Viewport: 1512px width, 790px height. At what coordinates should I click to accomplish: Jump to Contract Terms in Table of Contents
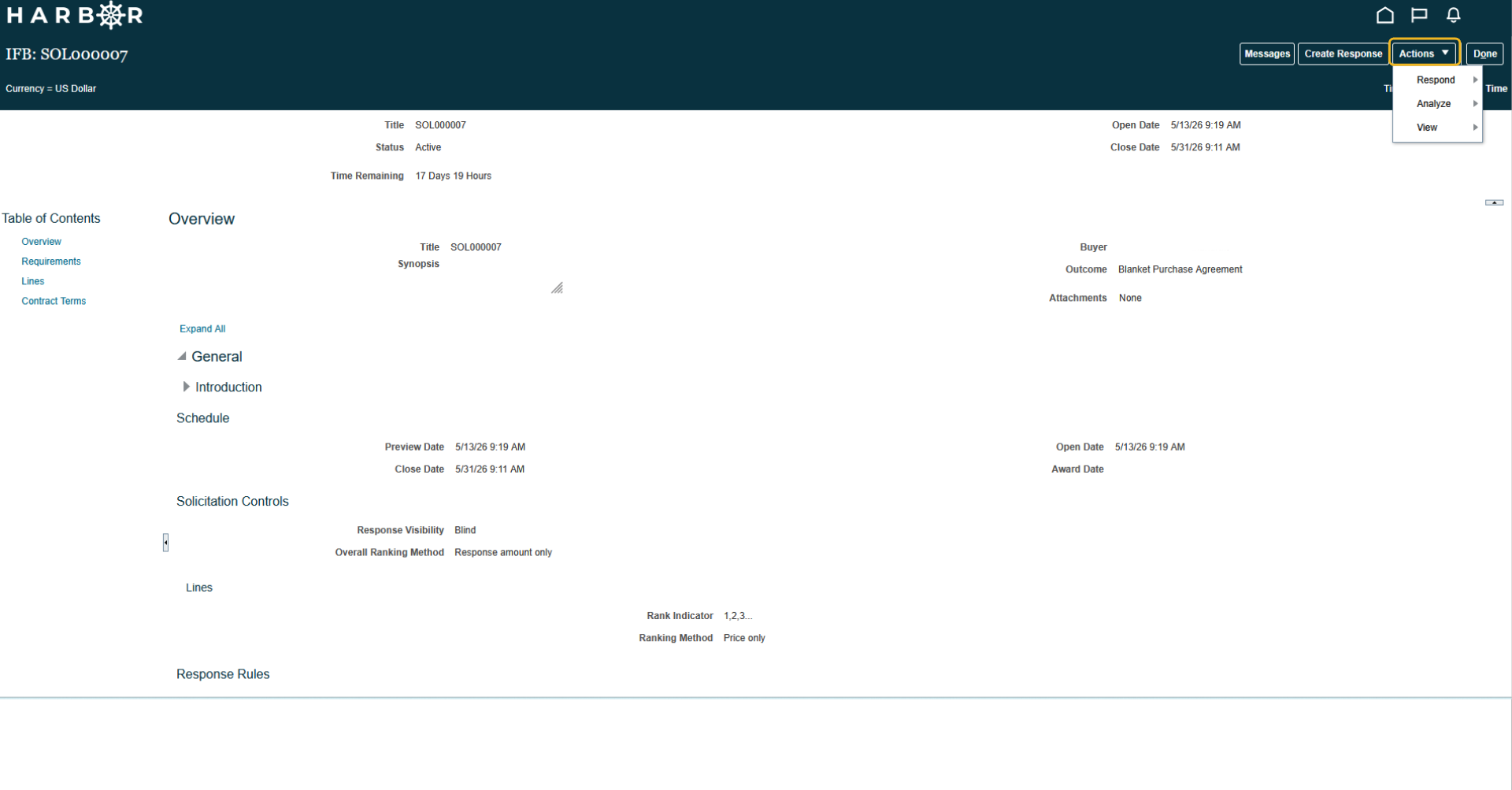(54, 301)
